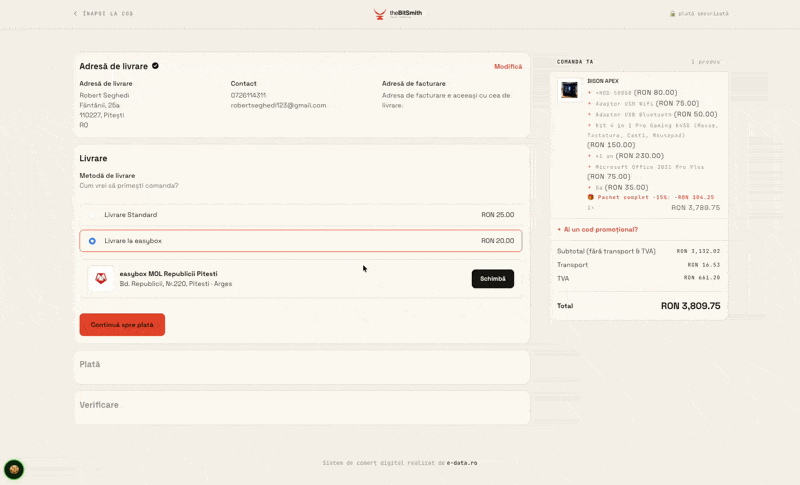Expand the Plată section

point(302,365)
